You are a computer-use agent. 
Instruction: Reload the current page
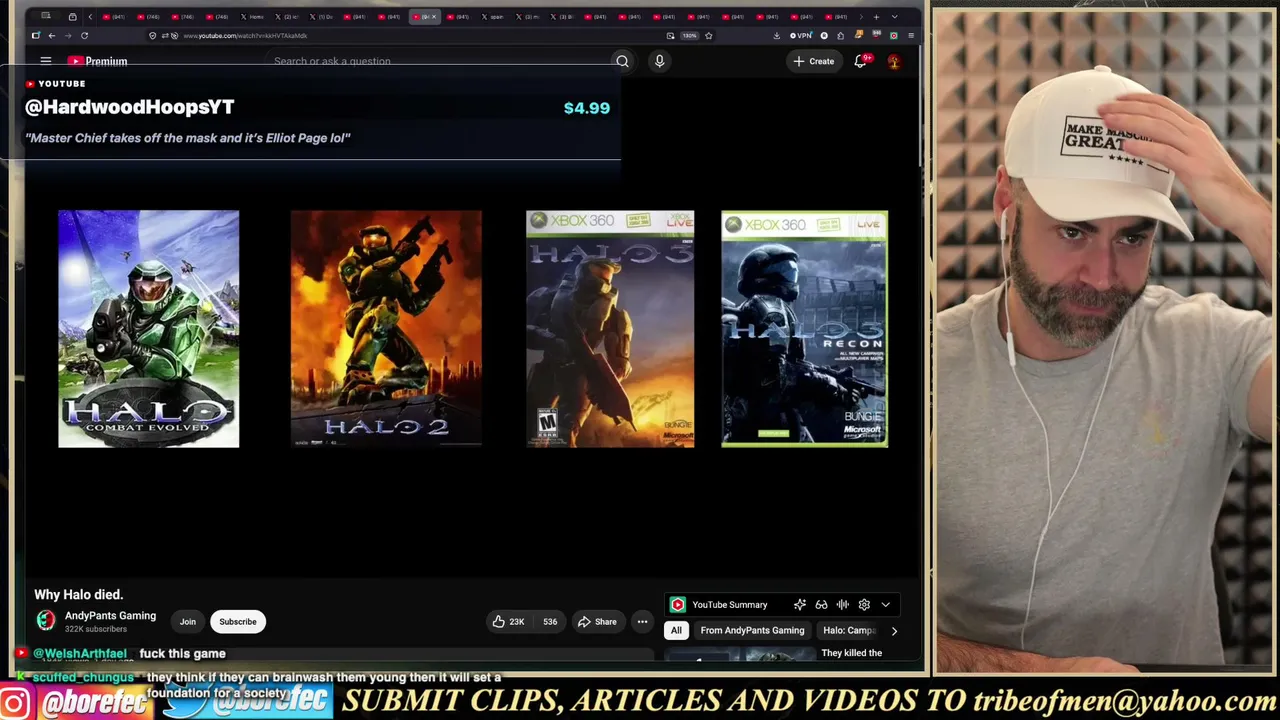click(x=84, y=36)
